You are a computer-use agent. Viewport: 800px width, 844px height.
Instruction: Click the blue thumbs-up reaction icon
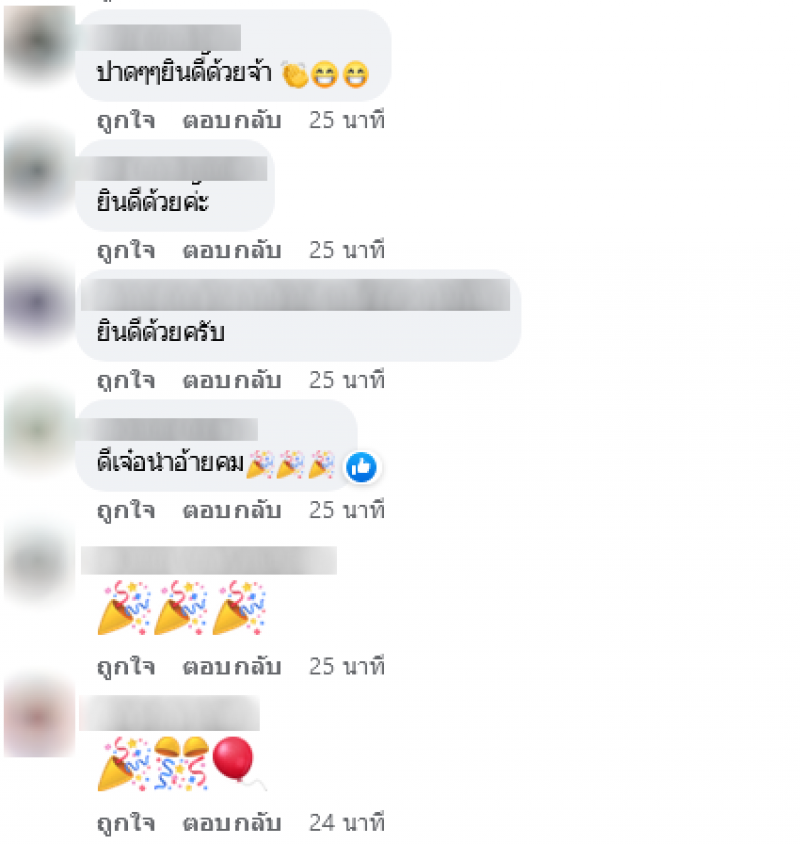coord(361,467)
